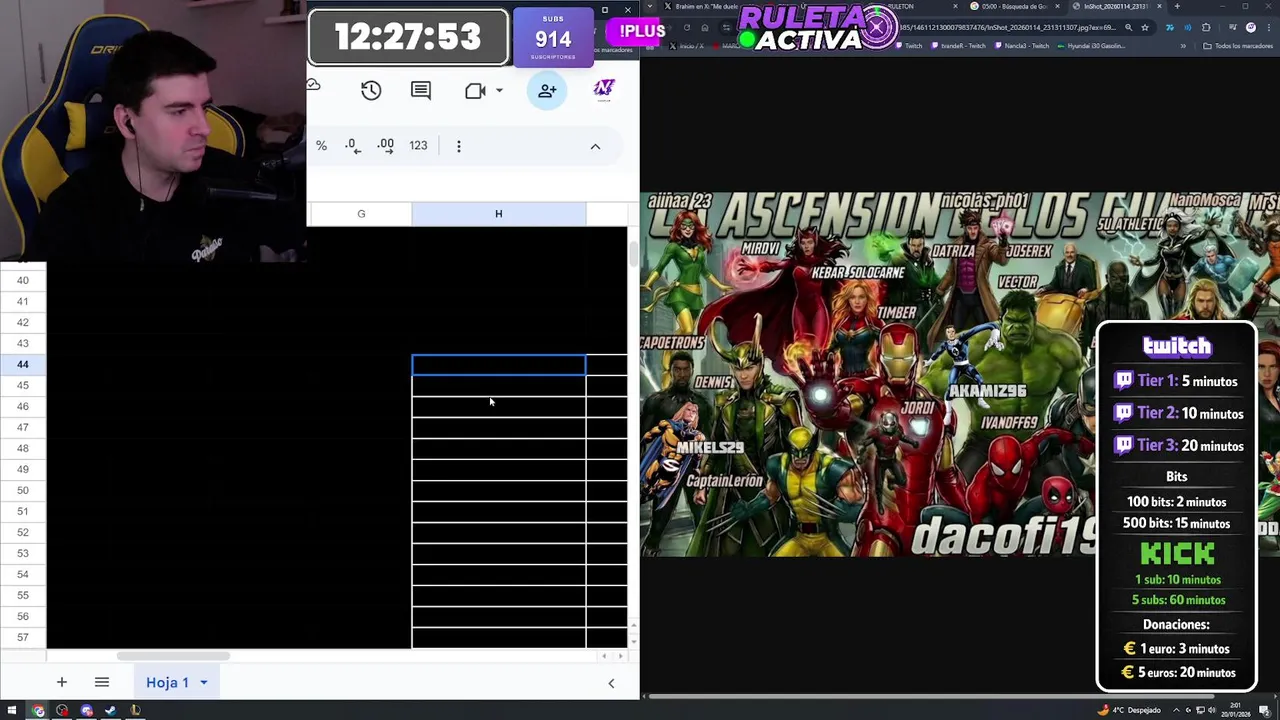This screenshot has height=720, width=1280.
Task: Click the cloud save status icon
Action: tap(313, 86)
